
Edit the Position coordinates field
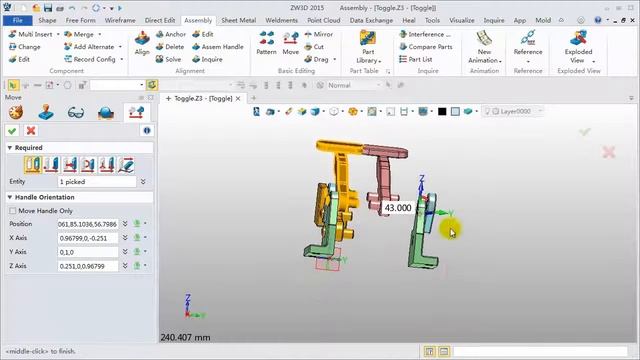(88, 224)
